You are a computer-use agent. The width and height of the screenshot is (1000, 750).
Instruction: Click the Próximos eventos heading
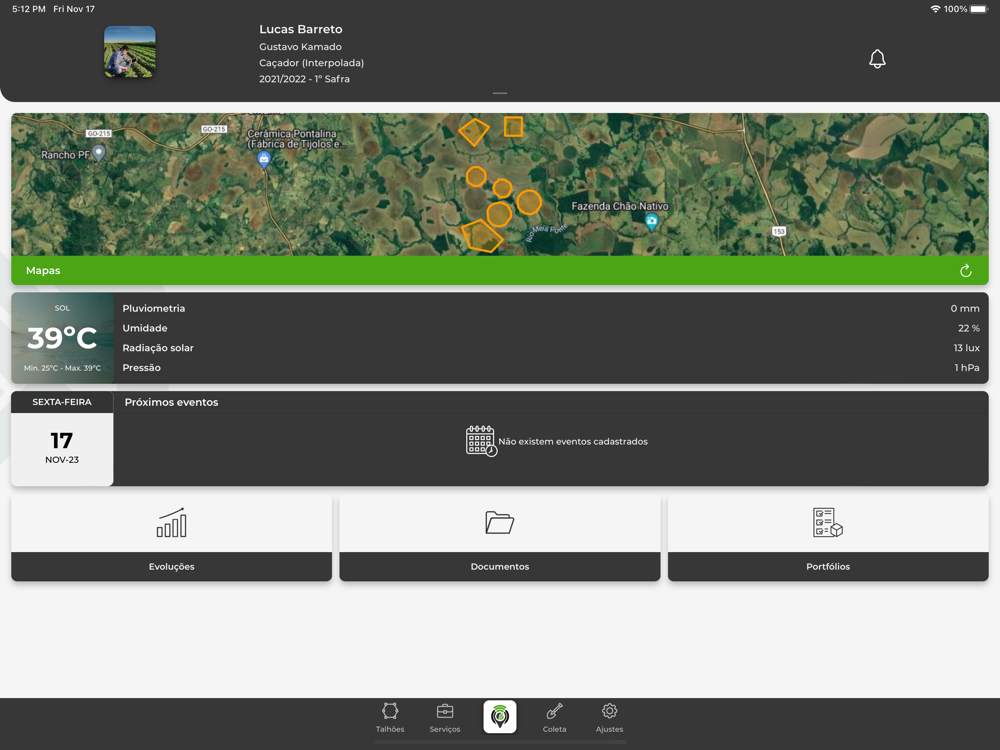172,402
